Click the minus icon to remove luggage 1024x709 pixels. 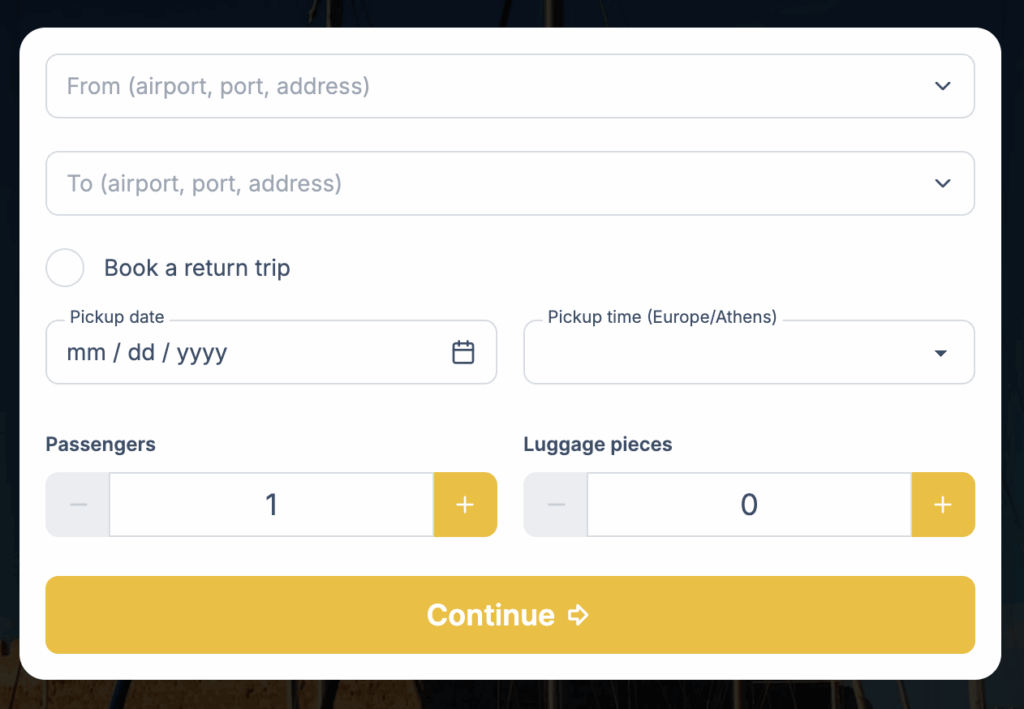click(x=555, y=505)
